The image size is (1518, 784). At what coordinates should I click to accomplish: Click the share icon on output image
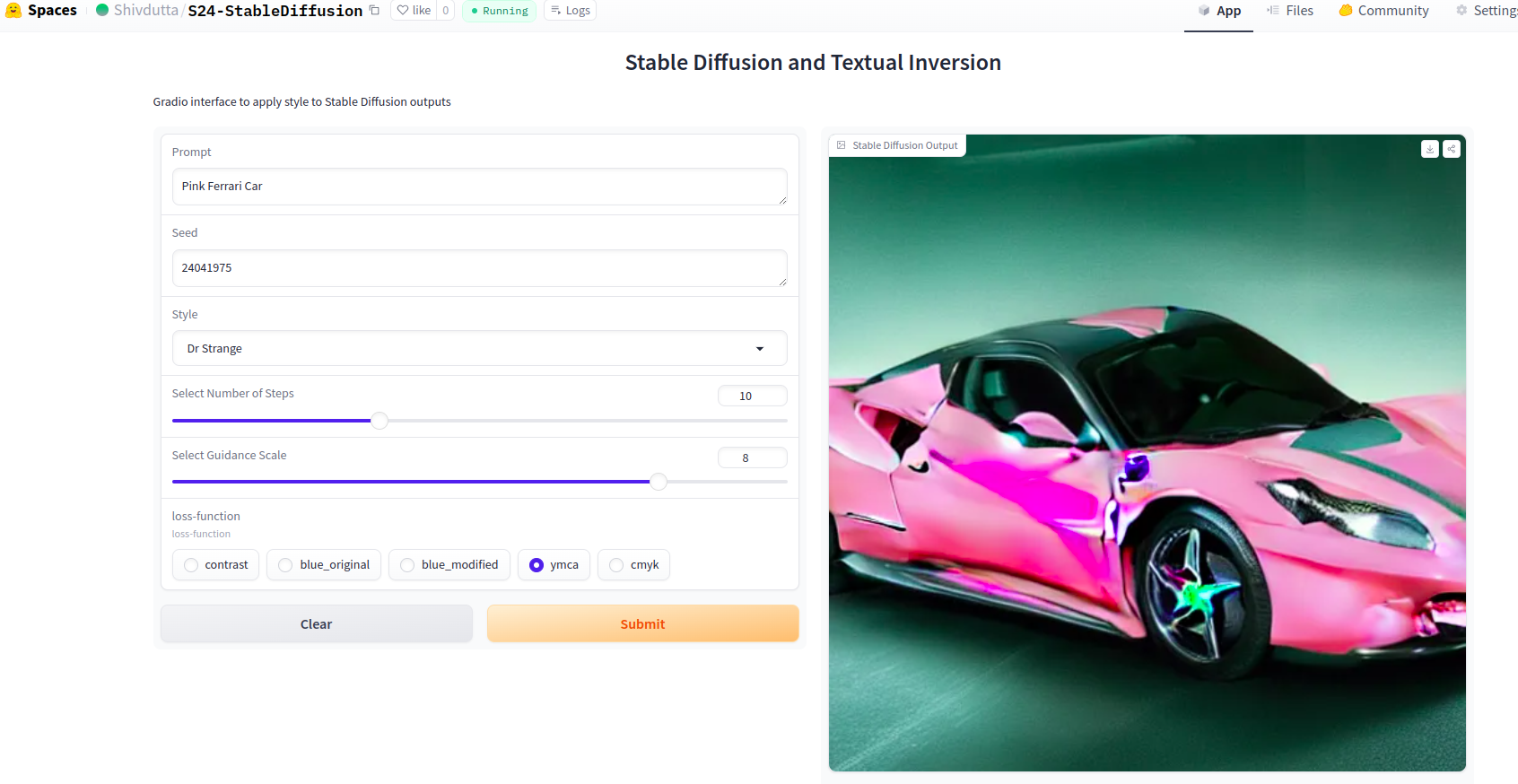point(1451,149)
